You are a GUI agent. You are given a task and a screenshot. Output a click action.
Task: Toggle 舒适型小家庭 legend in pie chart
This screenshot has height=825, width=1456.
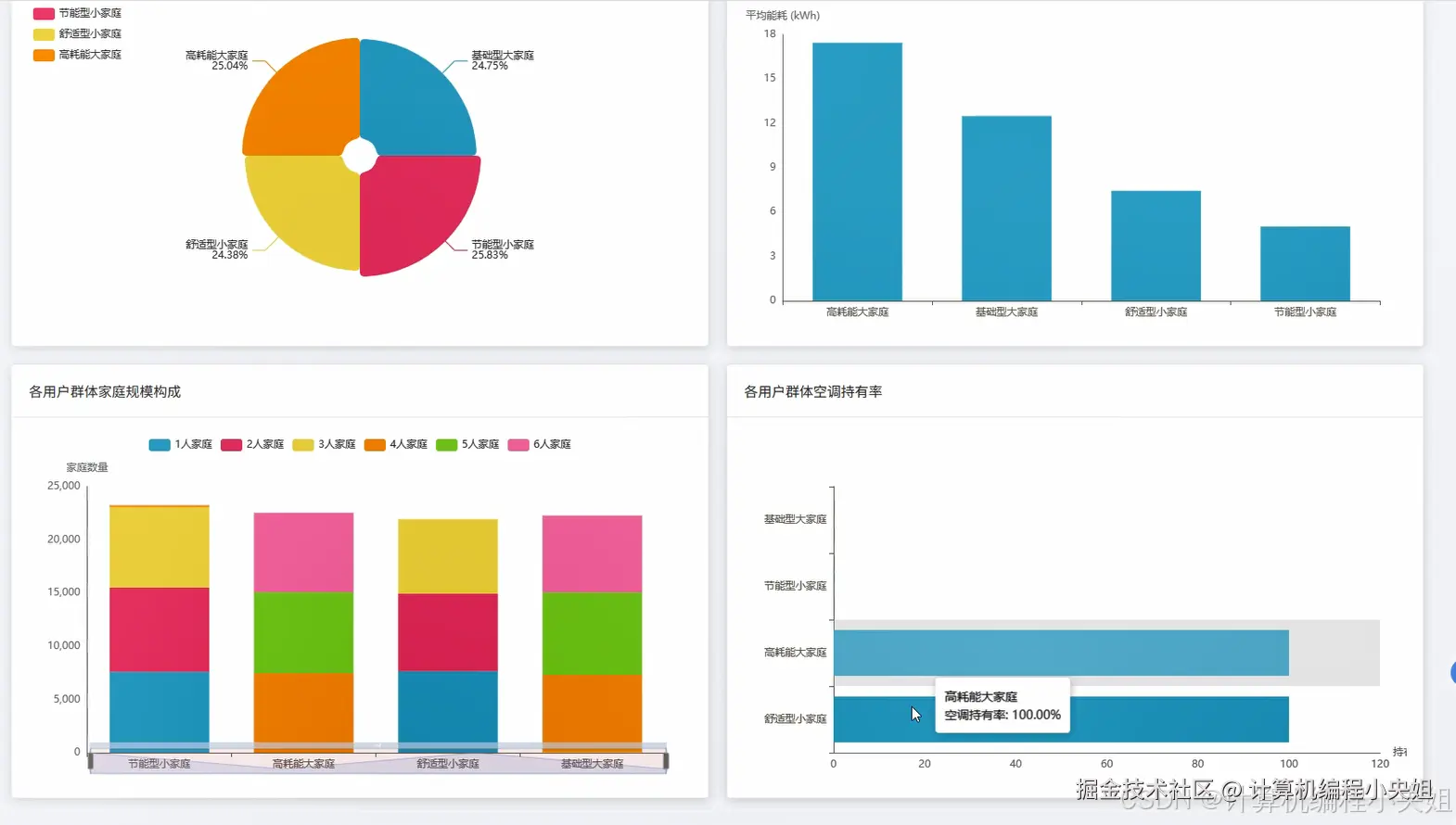(77, 33)
